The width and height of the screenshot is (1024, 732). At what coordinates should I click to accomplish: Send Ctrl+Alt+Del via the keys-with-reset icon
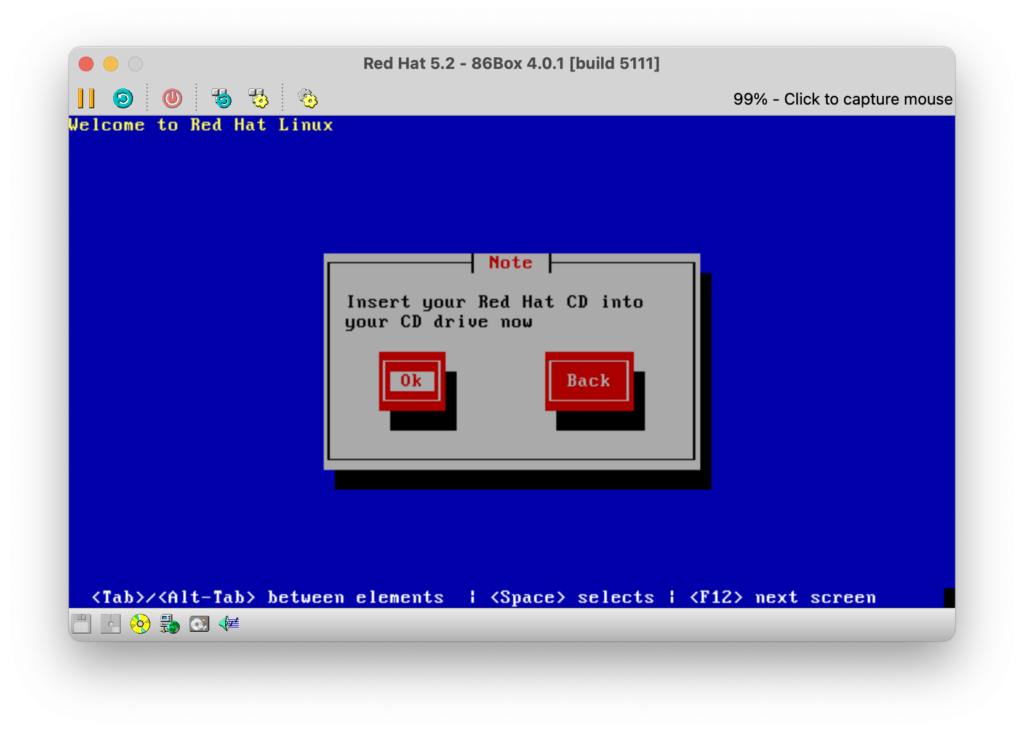(222, 99)
